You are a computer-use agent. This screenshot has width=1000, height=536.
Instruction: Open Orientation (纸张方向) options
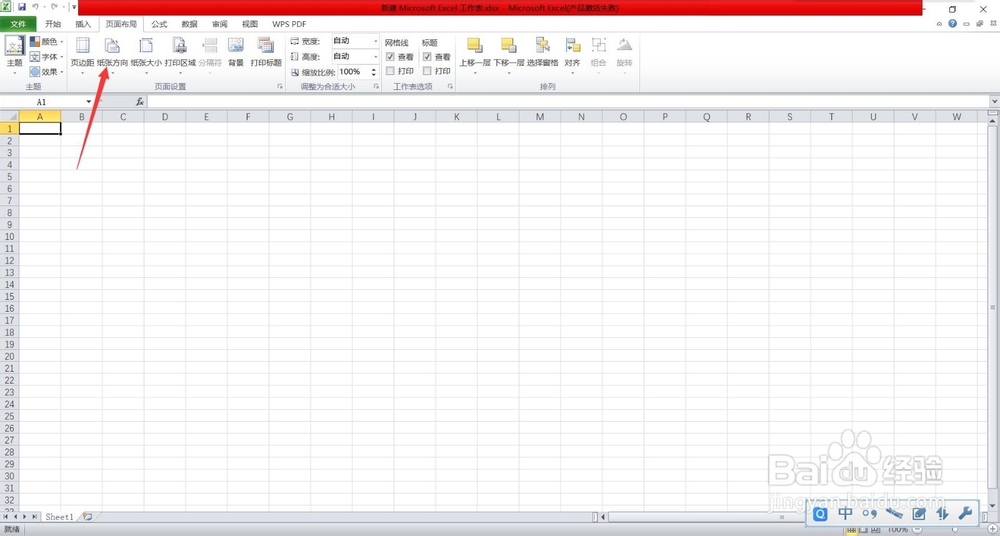pyautogui.click(x=112, y=54)
